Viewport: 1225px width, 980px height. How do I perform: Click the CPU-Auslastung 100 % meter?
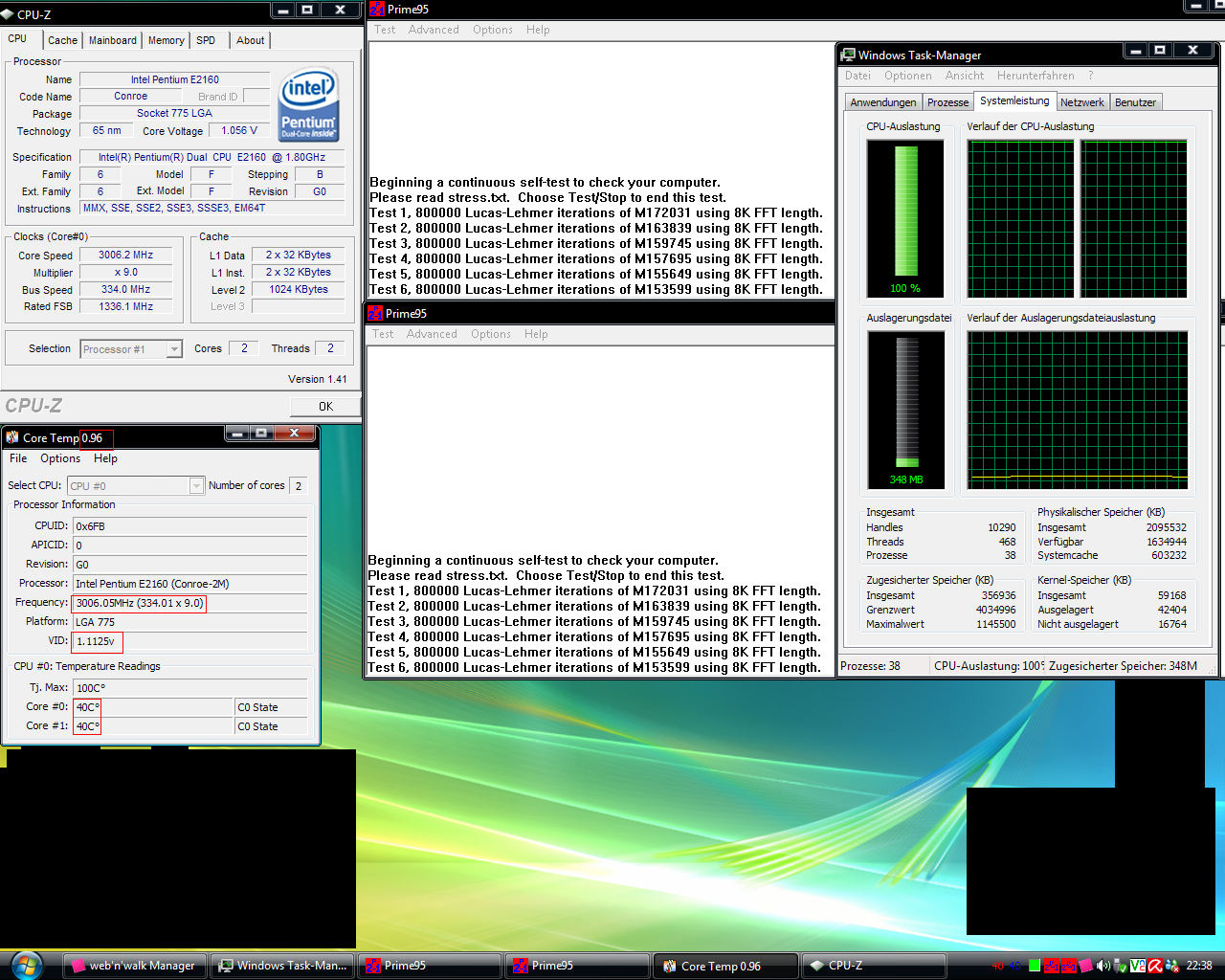905,219
